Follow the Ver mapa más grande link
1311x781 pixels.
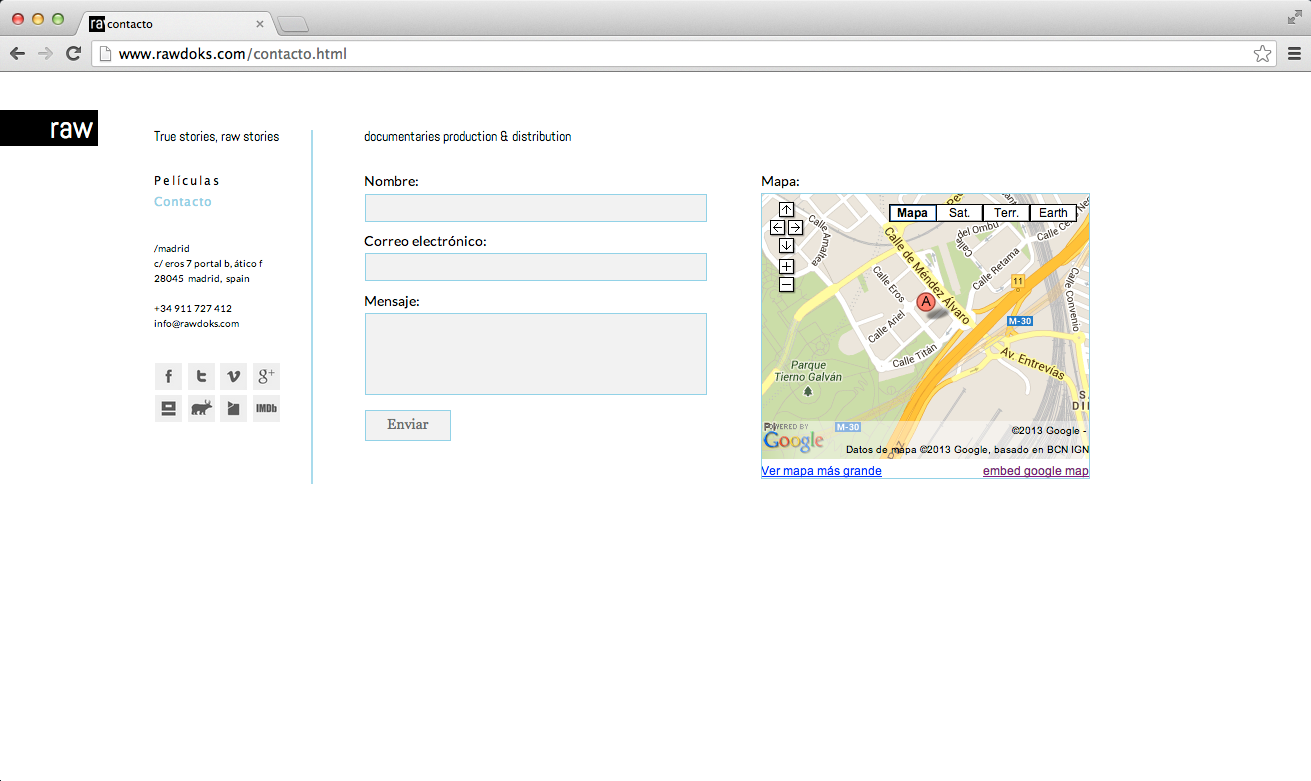pos(821,471)
